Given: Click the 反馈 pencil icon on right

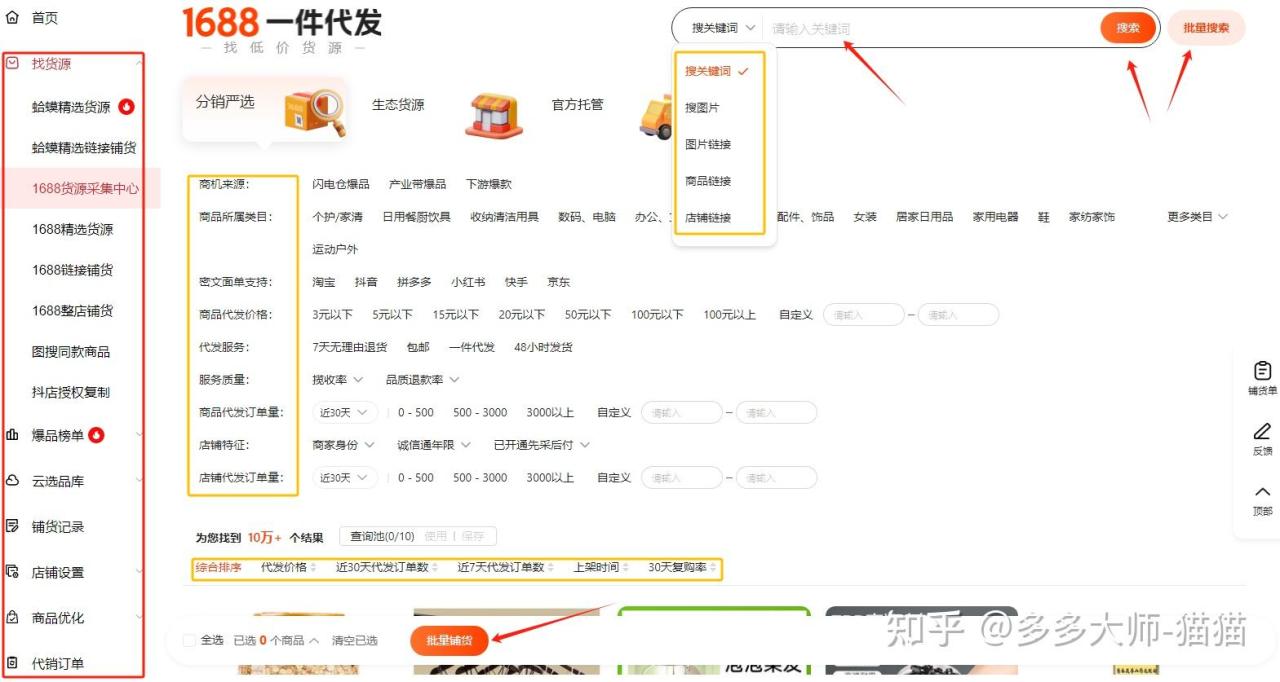Looking at the screenshot, I should (x=1262, y=432).
